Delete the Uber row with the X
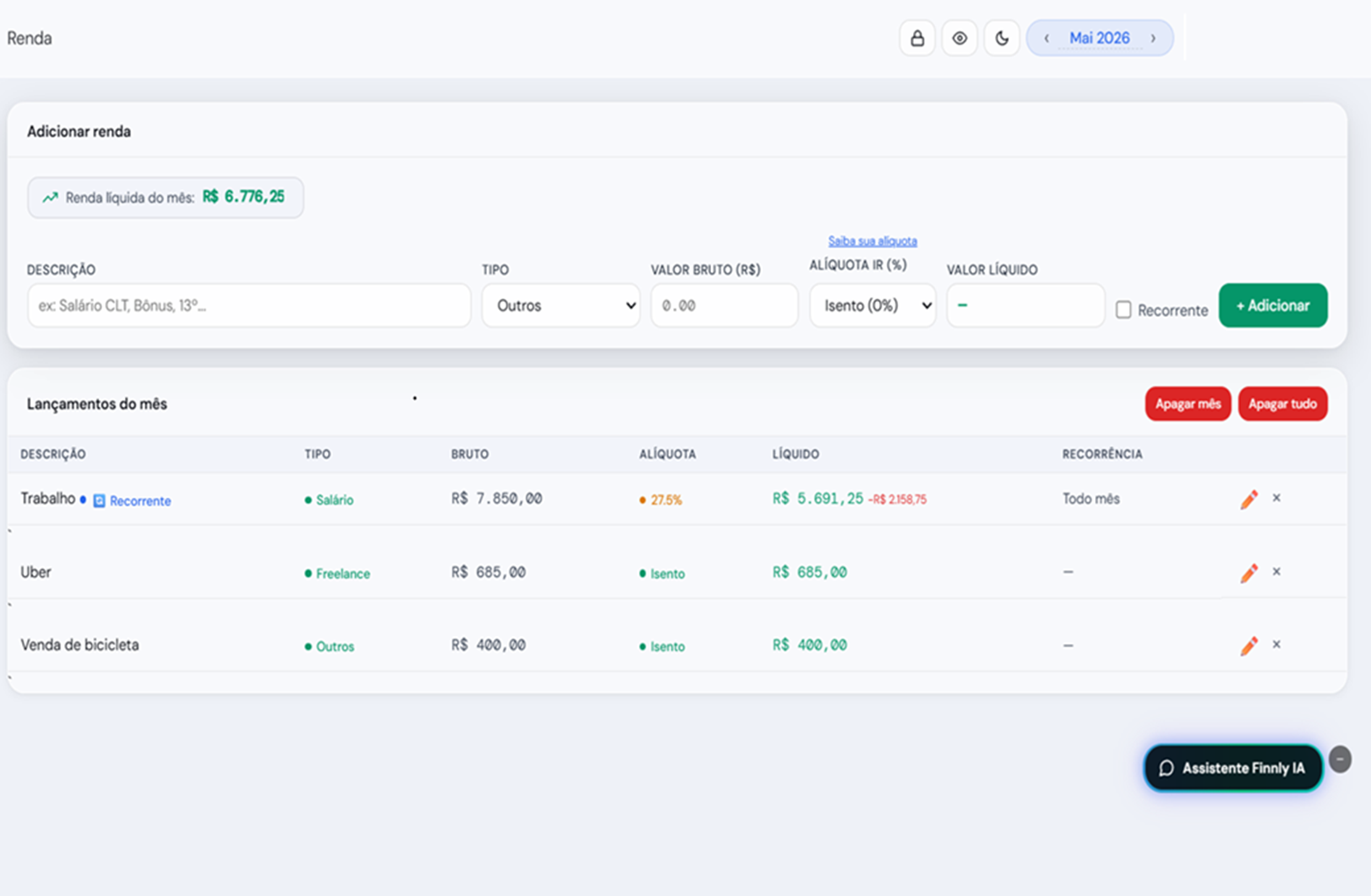The width and height of the screenshot is (1371, 896). 1276,572
